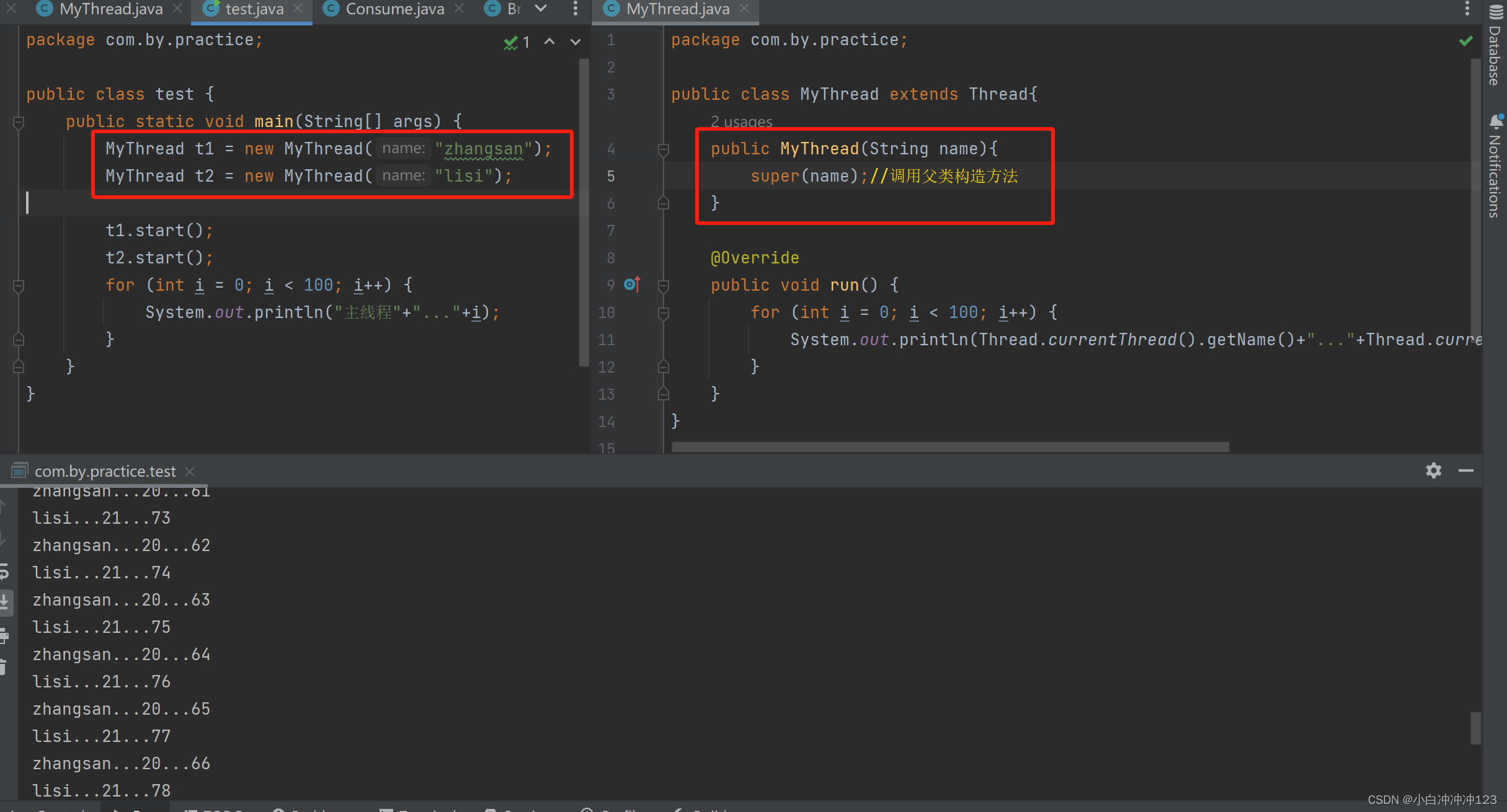Close the com.by.practice.test run tab
Image resolution: width=1507 pixels, height=812 pixels.
(x=190, y=472)
